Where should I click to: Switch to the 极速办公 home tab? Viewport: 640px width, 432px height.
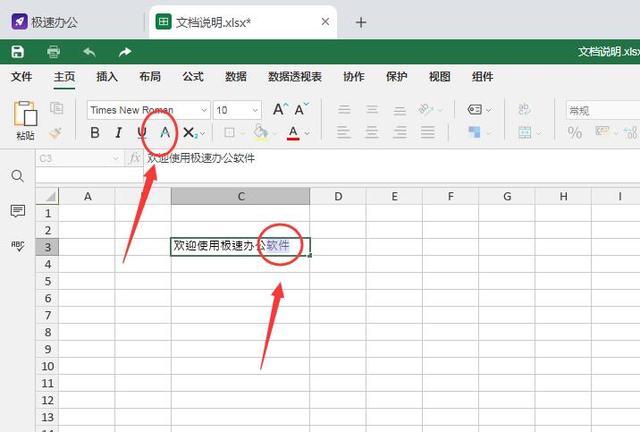[x=44, y=22]
